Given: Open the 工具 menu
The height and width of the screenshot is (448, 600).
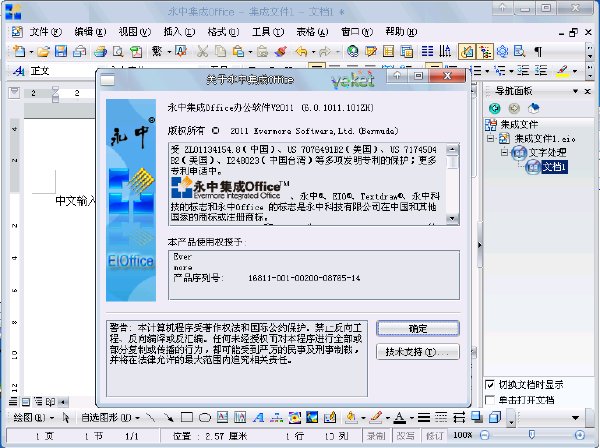Looking at the screenshot, I should point(267,32).
